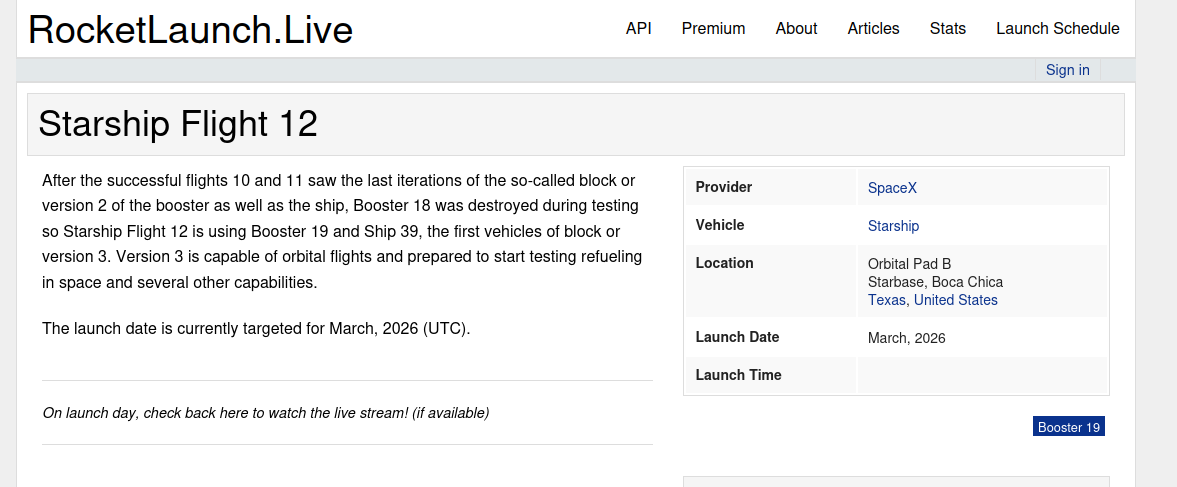Follow the Starship vehicle link
Image resolution: width=1177 pixels, height=487 pixels.
[x=893, y=226]
